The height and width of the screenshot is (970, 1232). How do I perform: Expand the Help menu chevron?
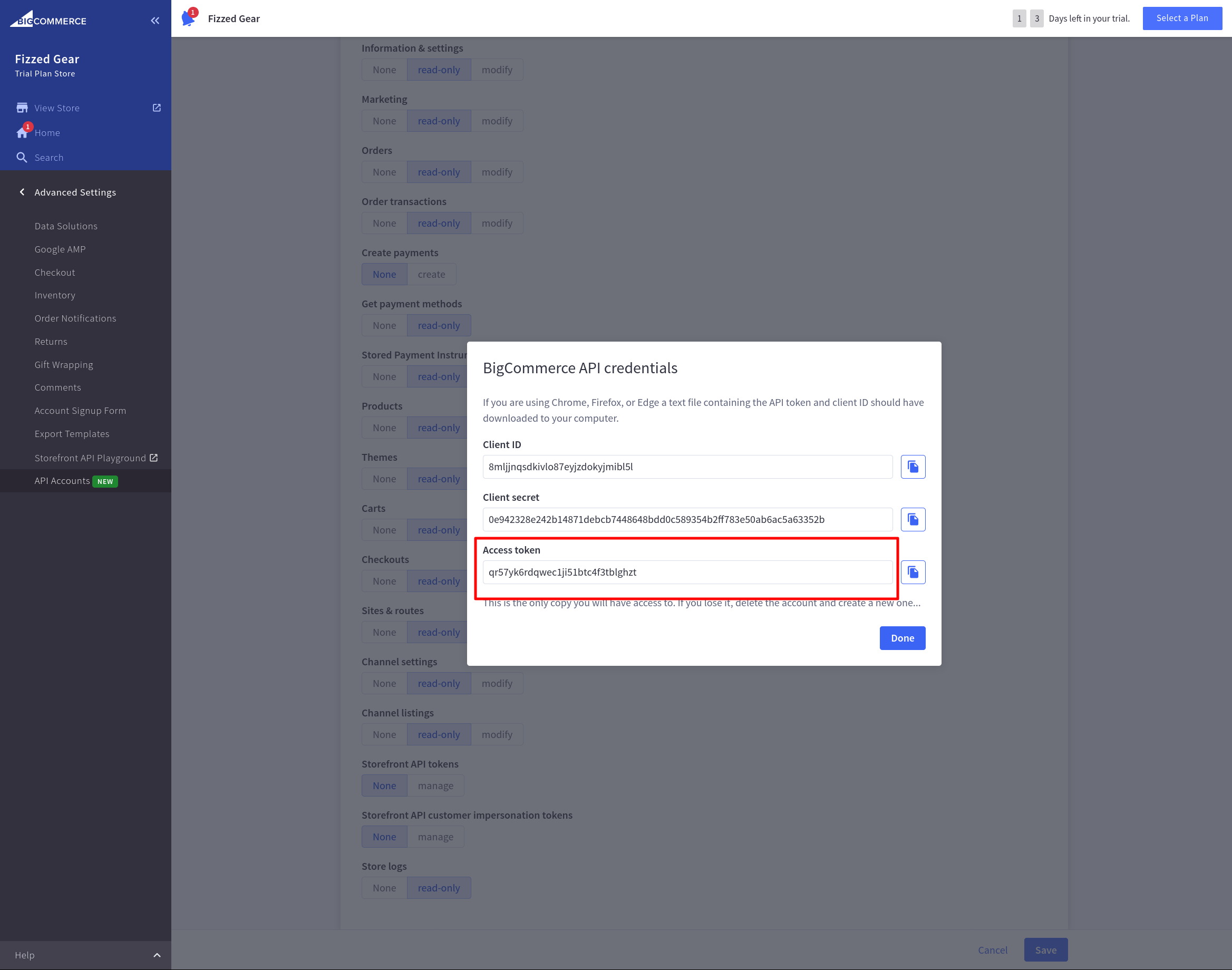[157, 955]
